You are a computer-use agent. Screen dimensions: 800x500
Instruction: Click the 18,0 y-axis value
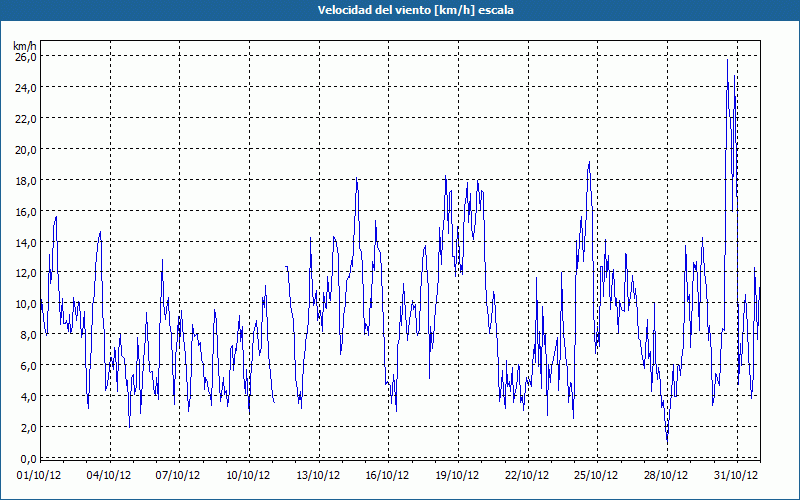point(26,181)
